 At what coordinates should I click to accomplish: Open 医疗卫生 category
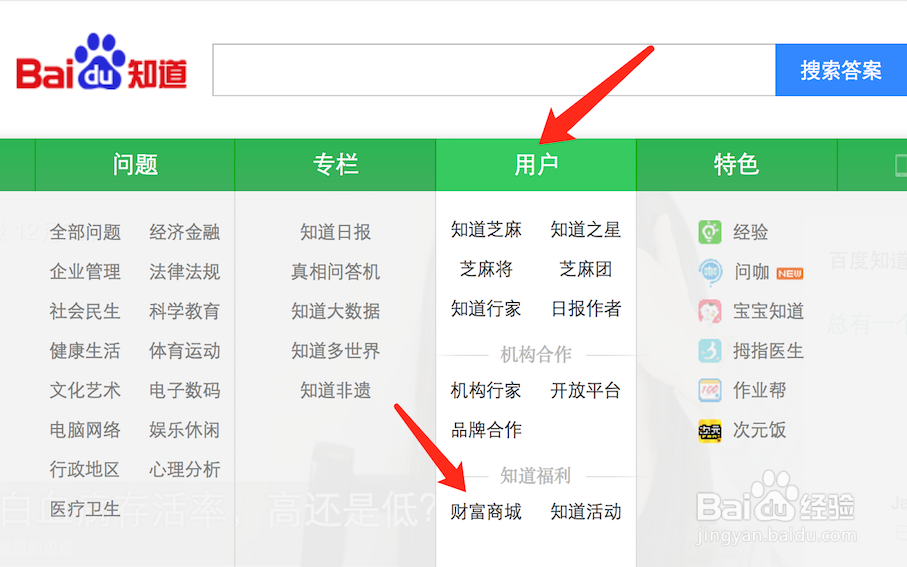[85, 509]
